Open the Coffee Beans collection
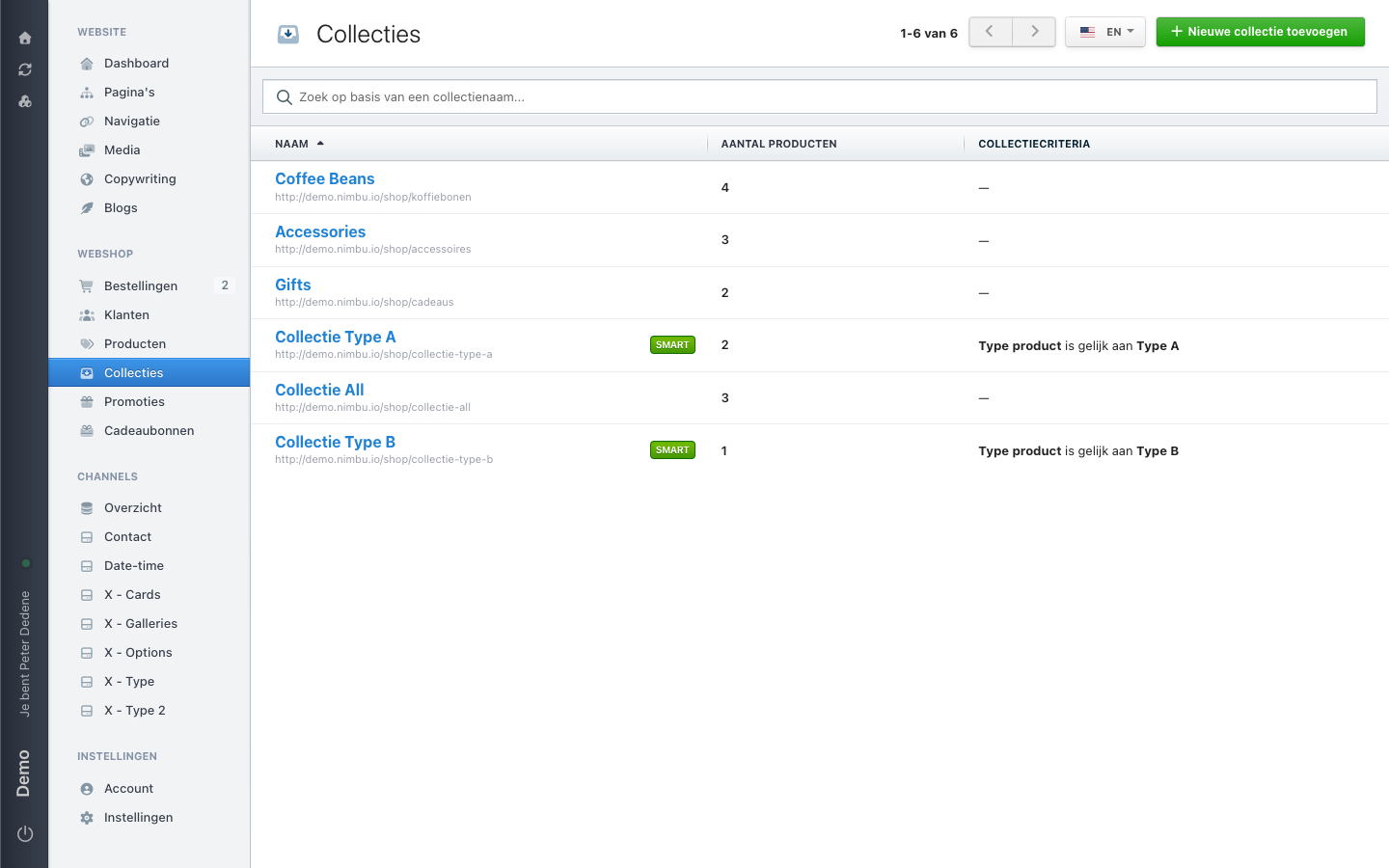This screenshot has height=868, width=1389. 324,178
